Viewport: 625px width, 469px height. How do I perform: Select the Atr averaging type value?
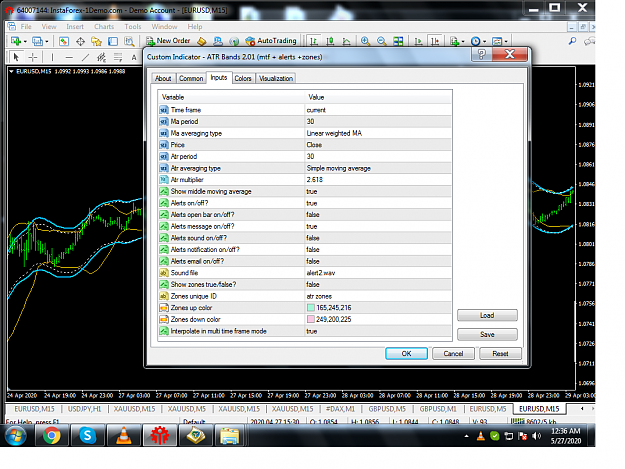point(378,168)
